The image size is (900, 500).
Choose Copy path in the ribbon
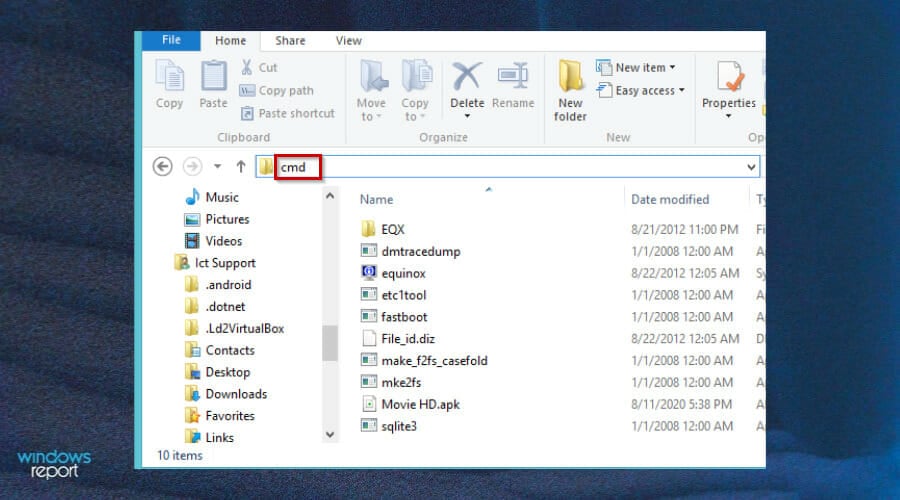click(277, 90)
